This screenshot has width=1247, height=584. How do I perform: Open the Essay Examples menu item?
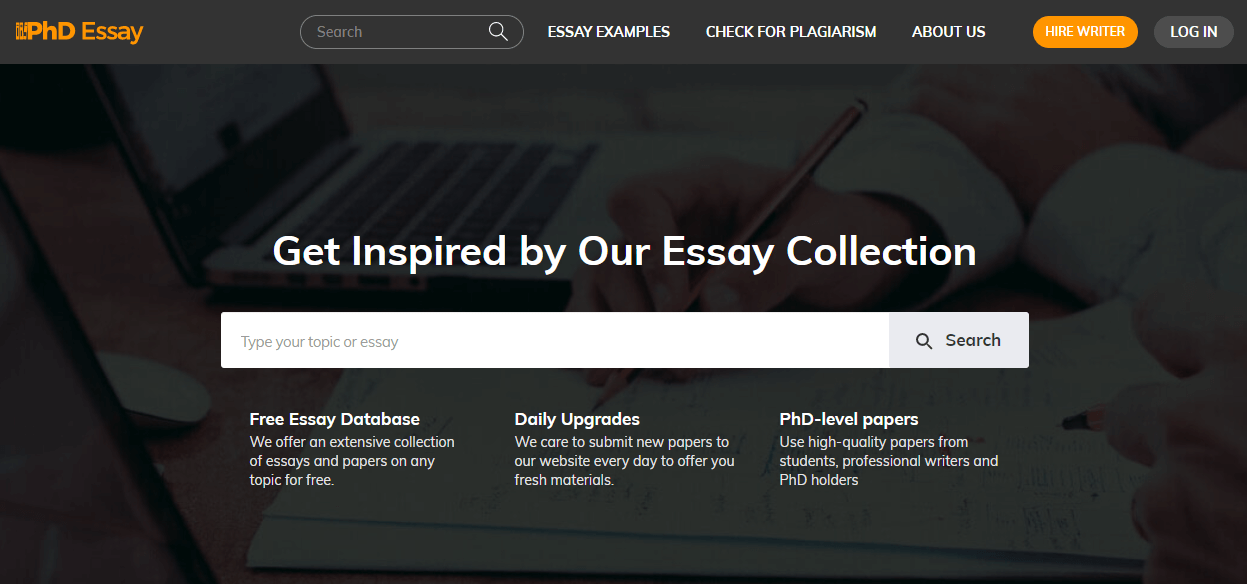coord(609,32)
